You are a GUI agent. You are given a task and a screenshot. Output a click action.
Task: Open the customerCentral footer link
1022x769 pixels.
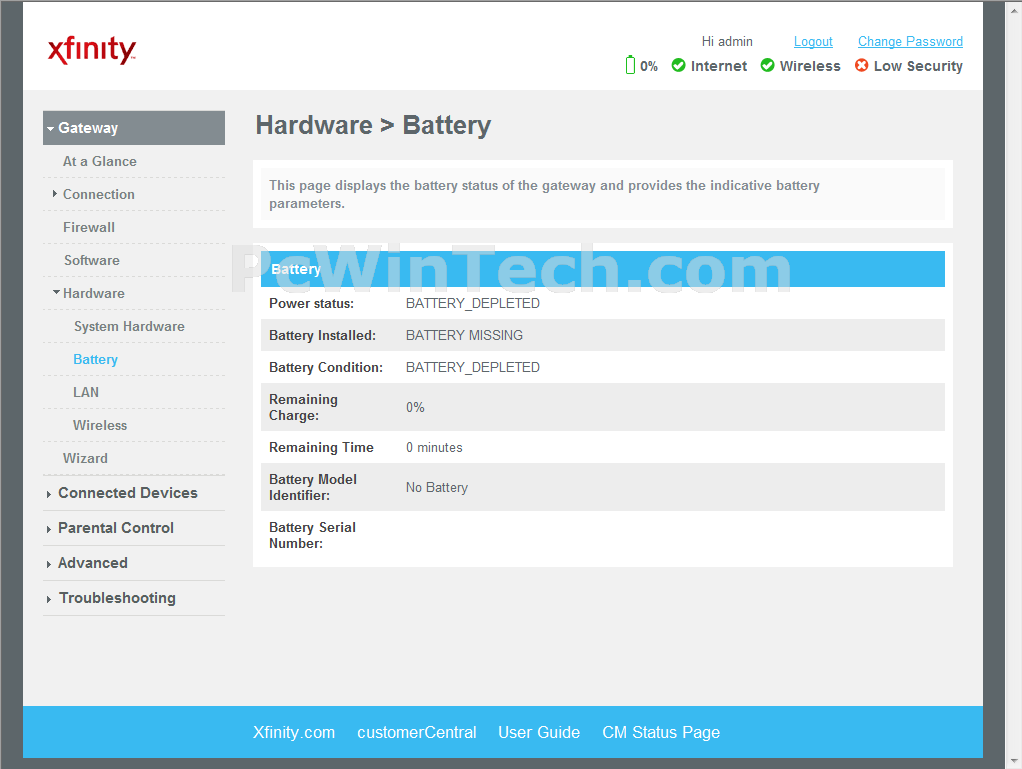pyautogui.click(x=416, y=733)
